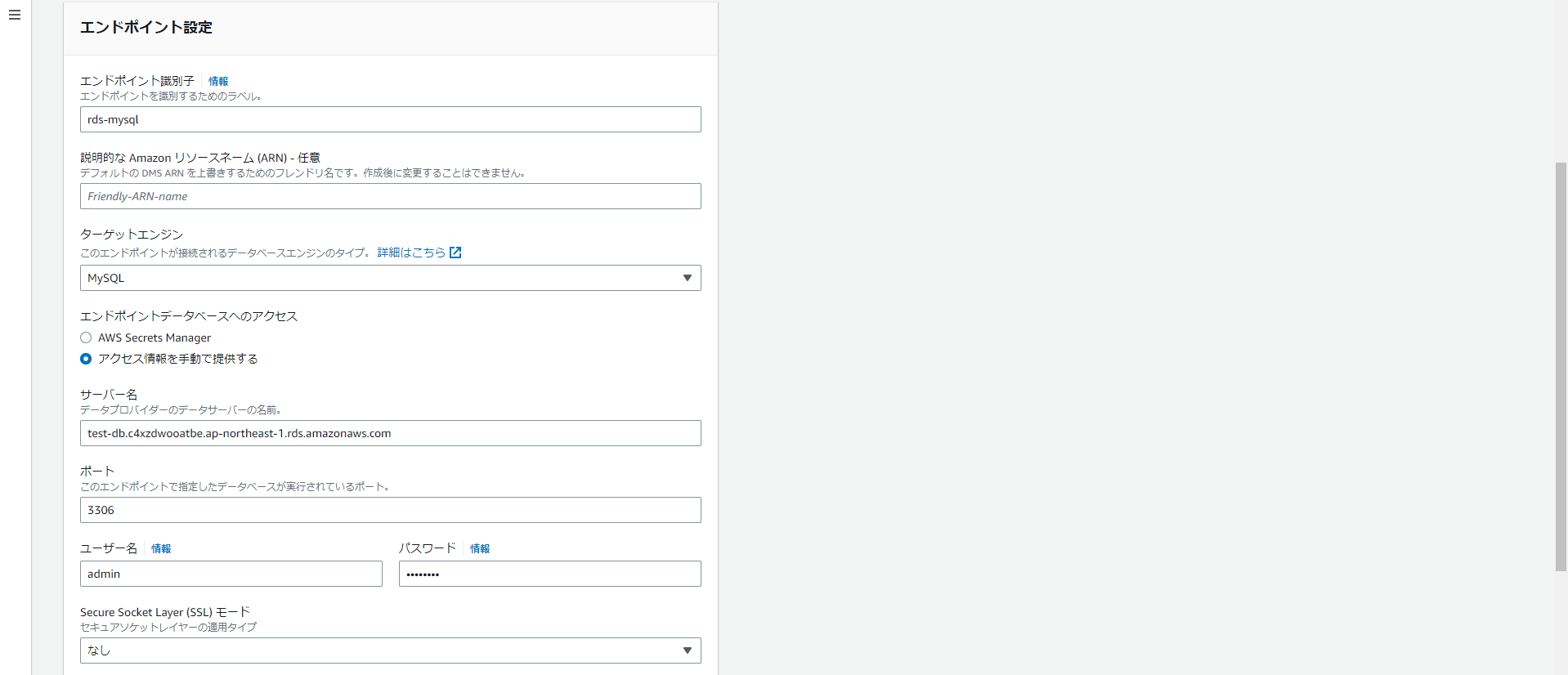Click the ユーザー名 field containing admin
The width and height of the screenshot is (1568, 675).
point(231,574)
